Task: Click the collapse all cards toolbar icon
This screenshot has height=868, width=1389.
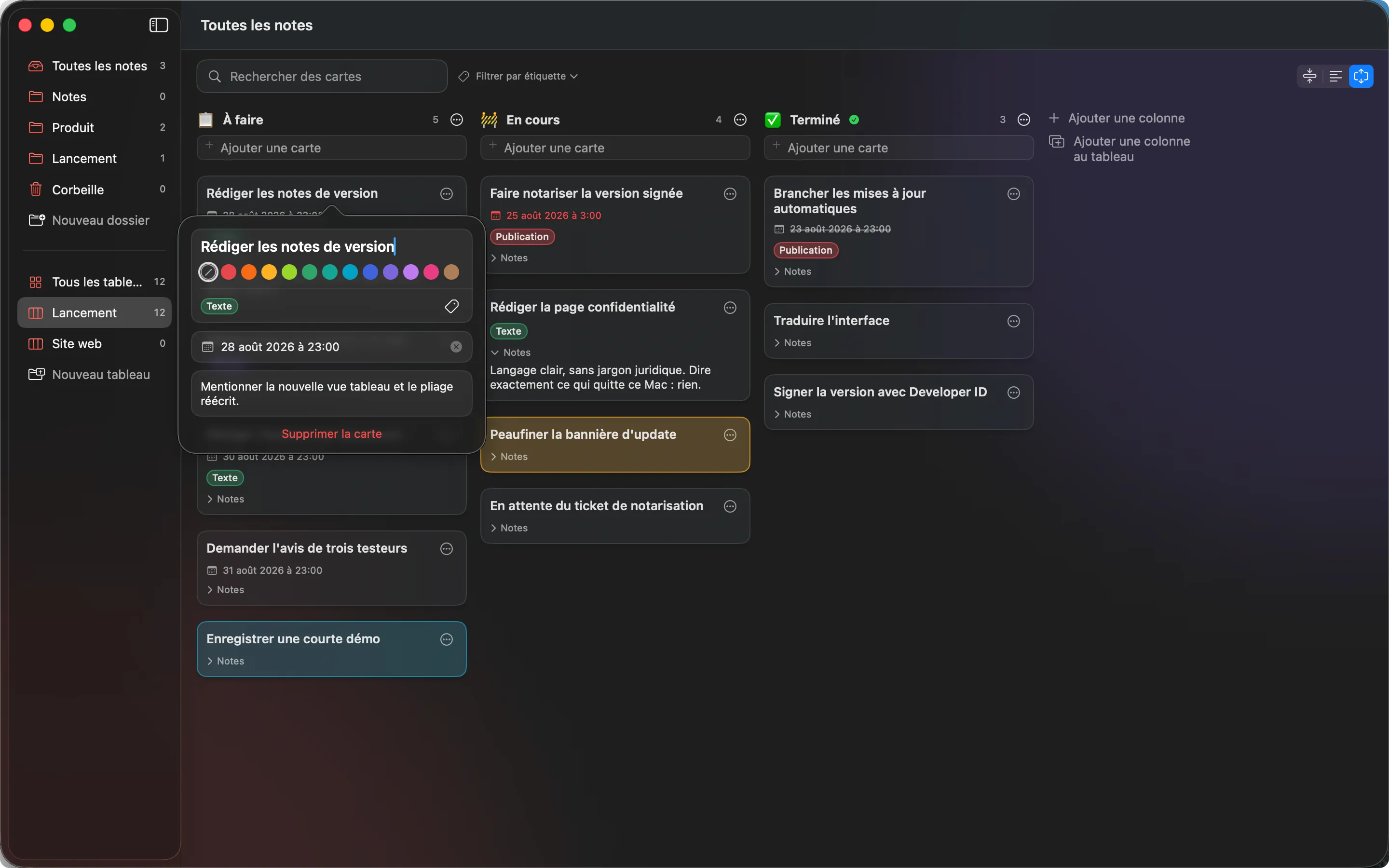Action: (1310, 76)
